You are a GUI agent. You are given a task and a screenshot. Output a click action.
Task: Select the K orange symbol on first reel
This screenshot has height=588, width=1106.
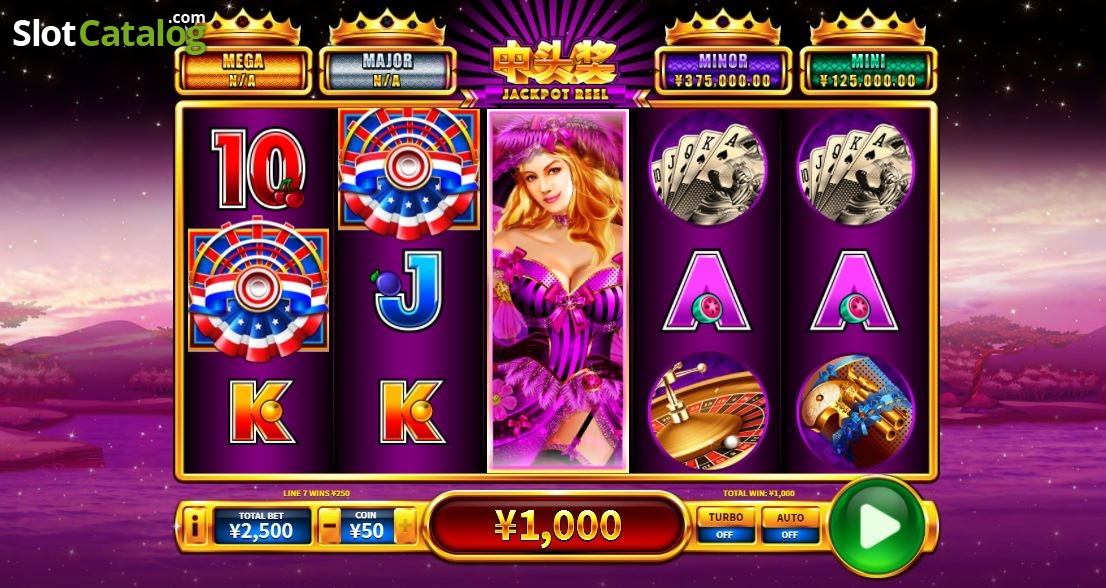click(x=261, y=412)
